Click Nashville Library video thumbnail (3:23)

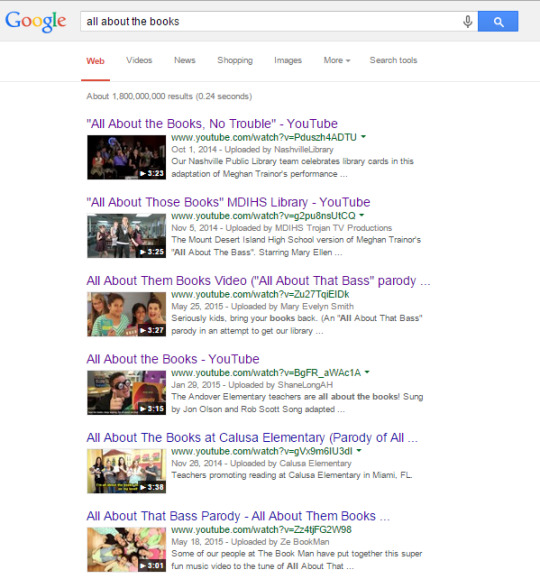coord(126,157)
